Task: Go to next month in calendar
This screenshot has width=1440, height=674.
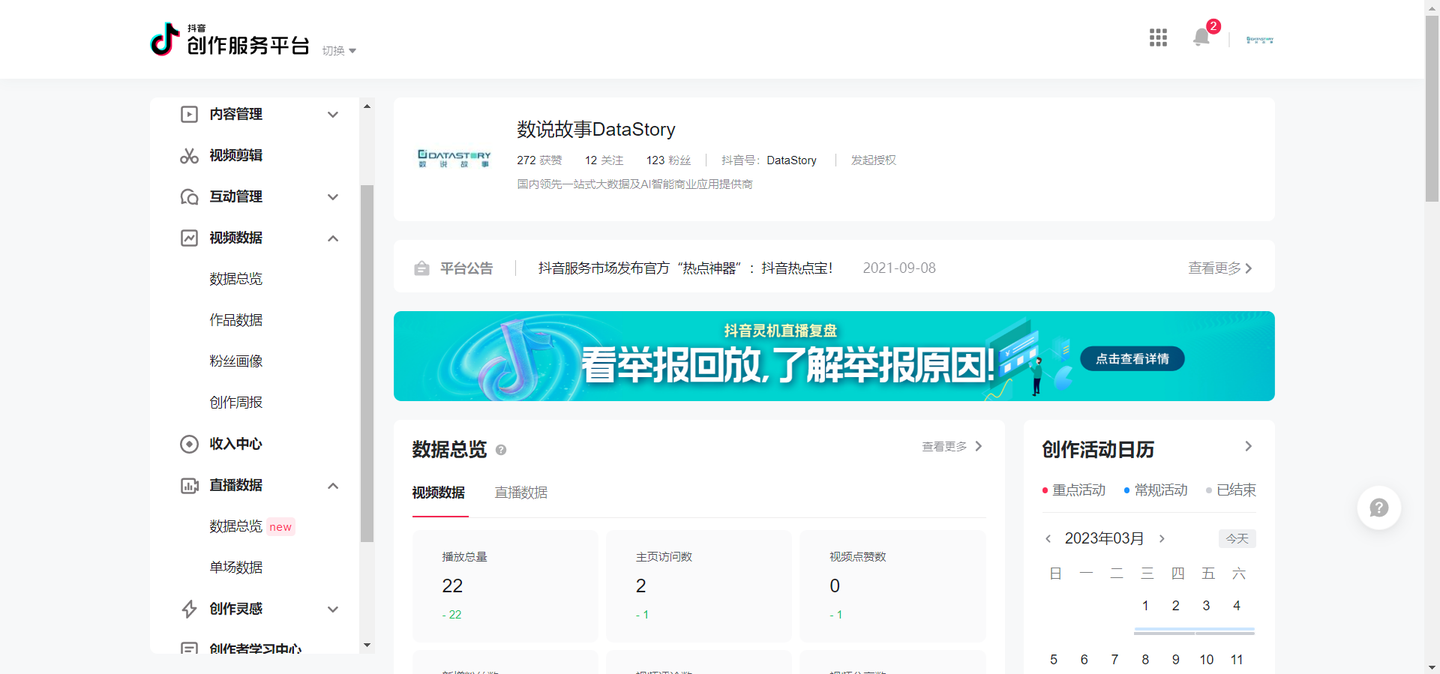Action: coord(1162,539)
